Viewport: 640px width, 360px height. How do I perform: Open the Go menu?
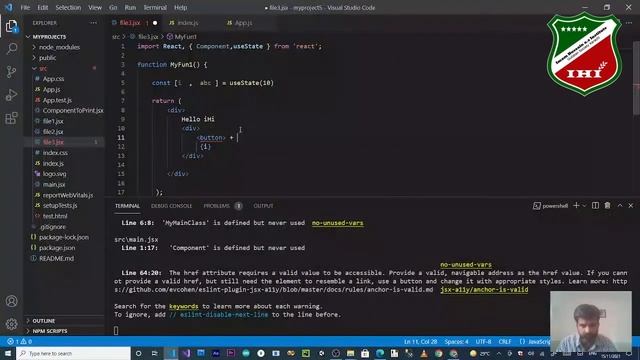(113, 7)
